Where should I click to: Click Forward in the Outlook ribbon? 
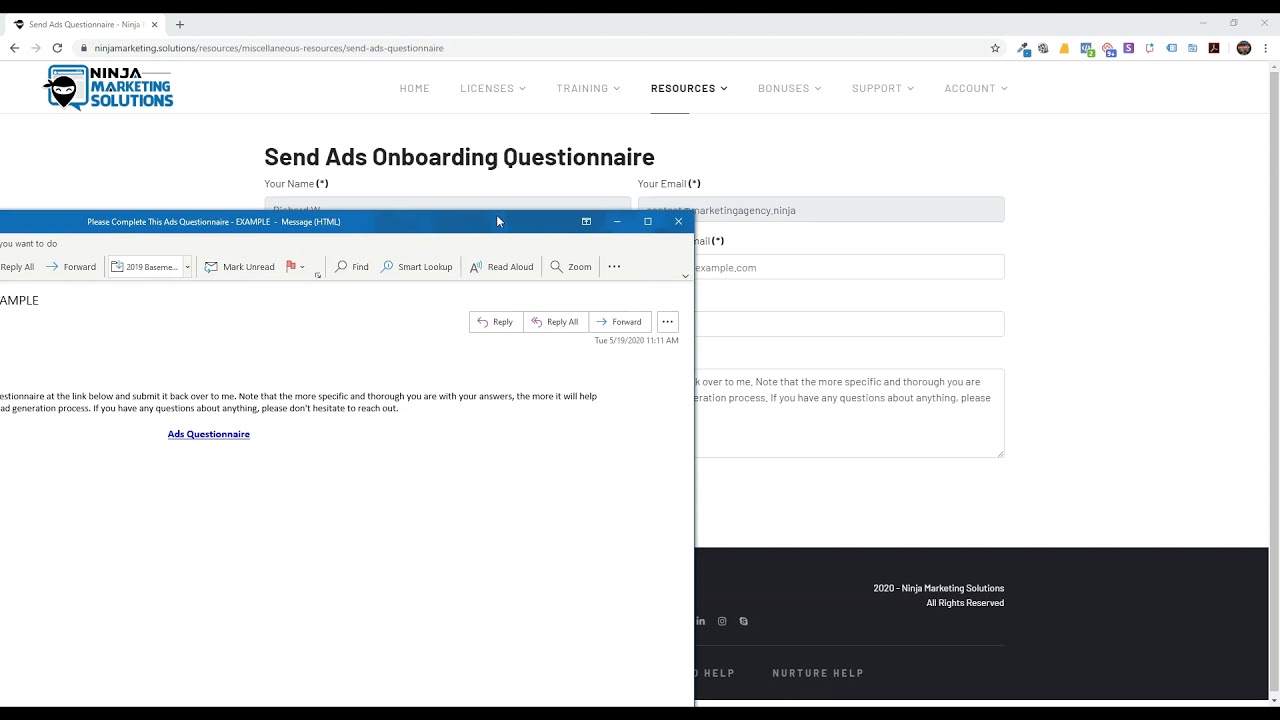pyautogui.click(x=71, y=267)
